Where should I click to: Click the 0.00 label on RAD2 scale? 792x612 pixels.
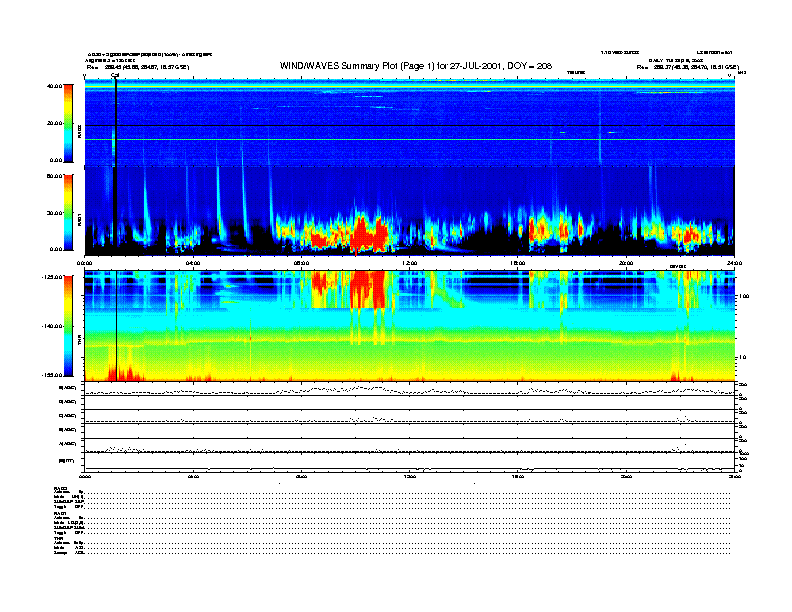pyautogui.click(x=56, y=161)
